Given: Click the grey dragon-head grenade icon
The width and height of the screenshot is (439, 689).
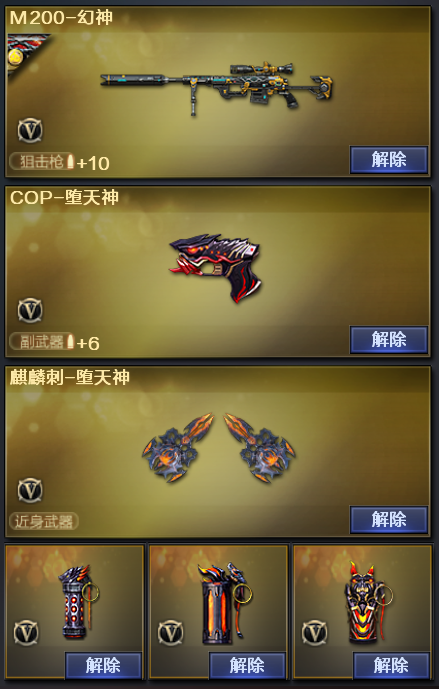Looking at the screenshot, I should point(78,602).
